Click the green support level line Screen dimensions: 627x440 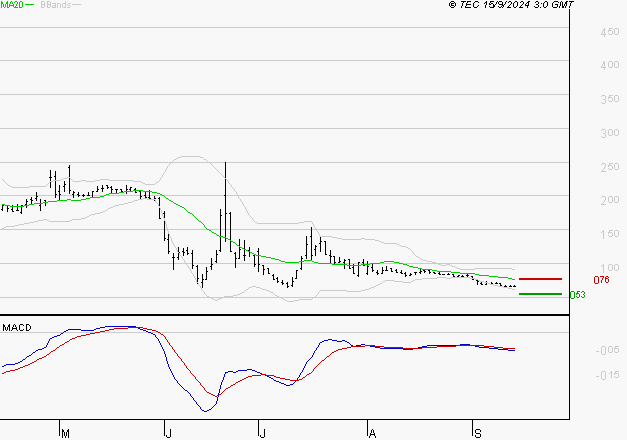pos(540,294)
